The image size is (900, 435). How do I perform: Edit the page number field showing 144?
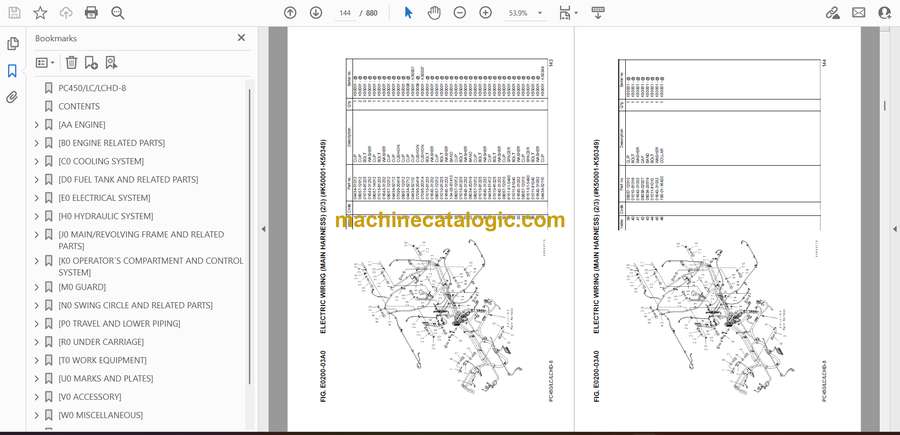coord(345,13)
